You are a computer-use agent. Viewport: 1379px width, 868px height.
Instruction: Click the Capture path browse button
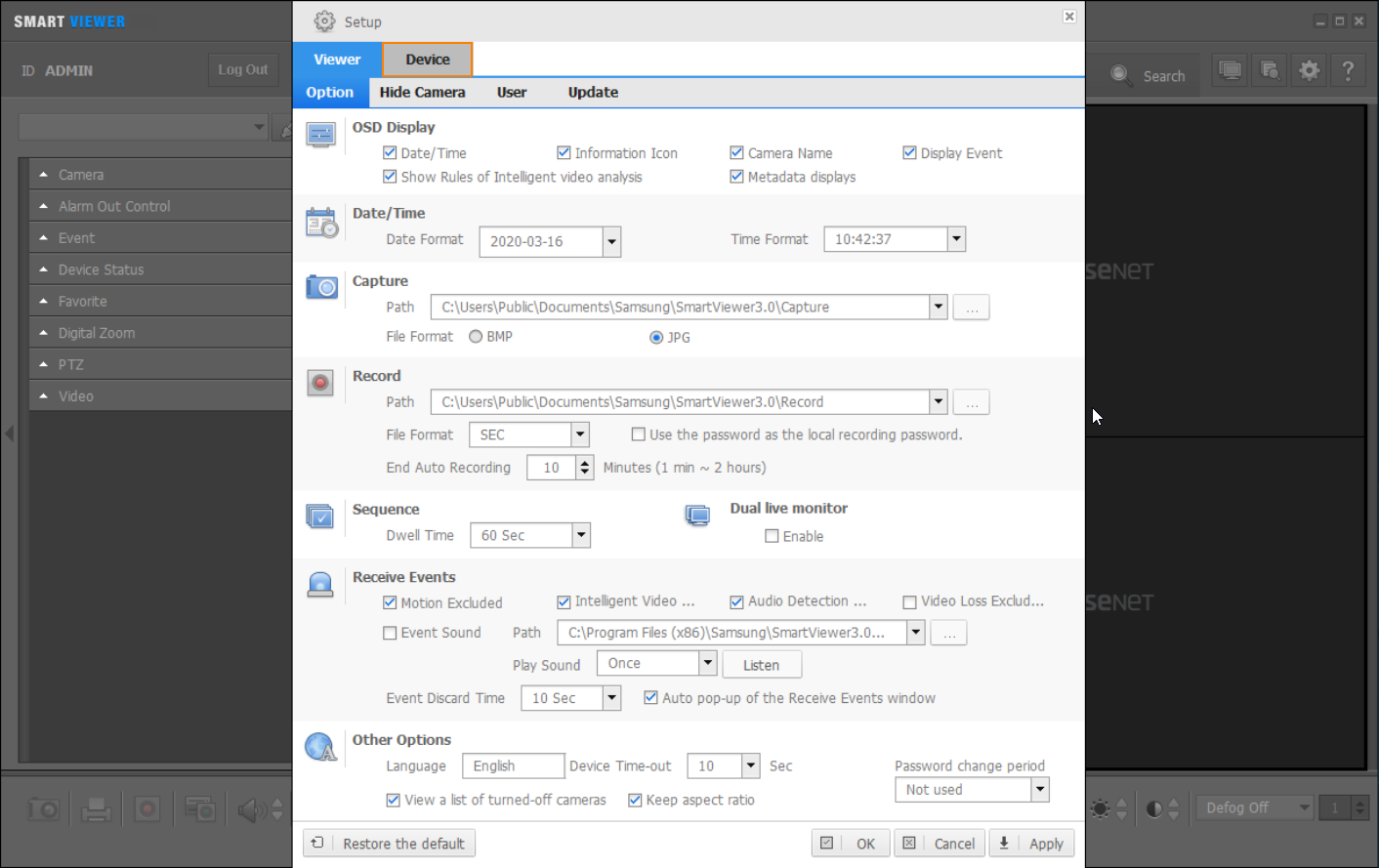972,308
